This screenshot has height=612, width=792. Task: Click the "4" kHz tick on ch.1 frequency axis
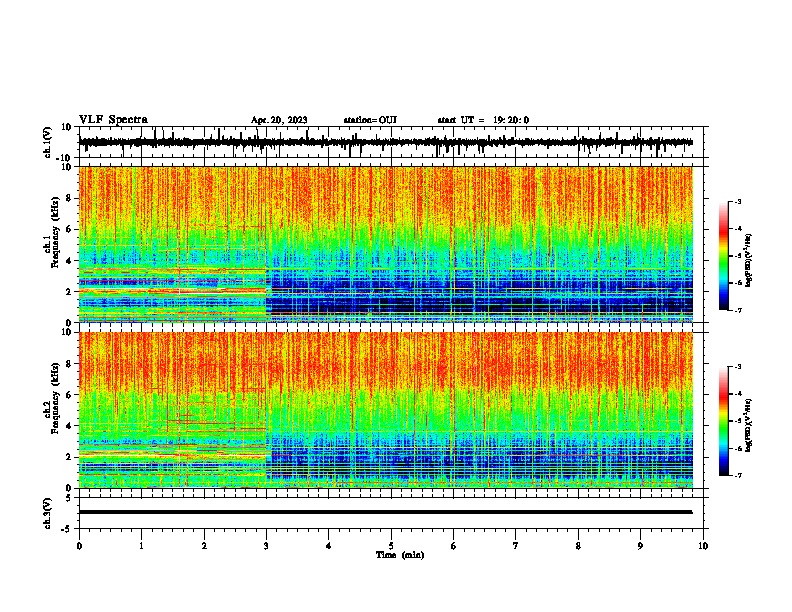tap(69, 261)
